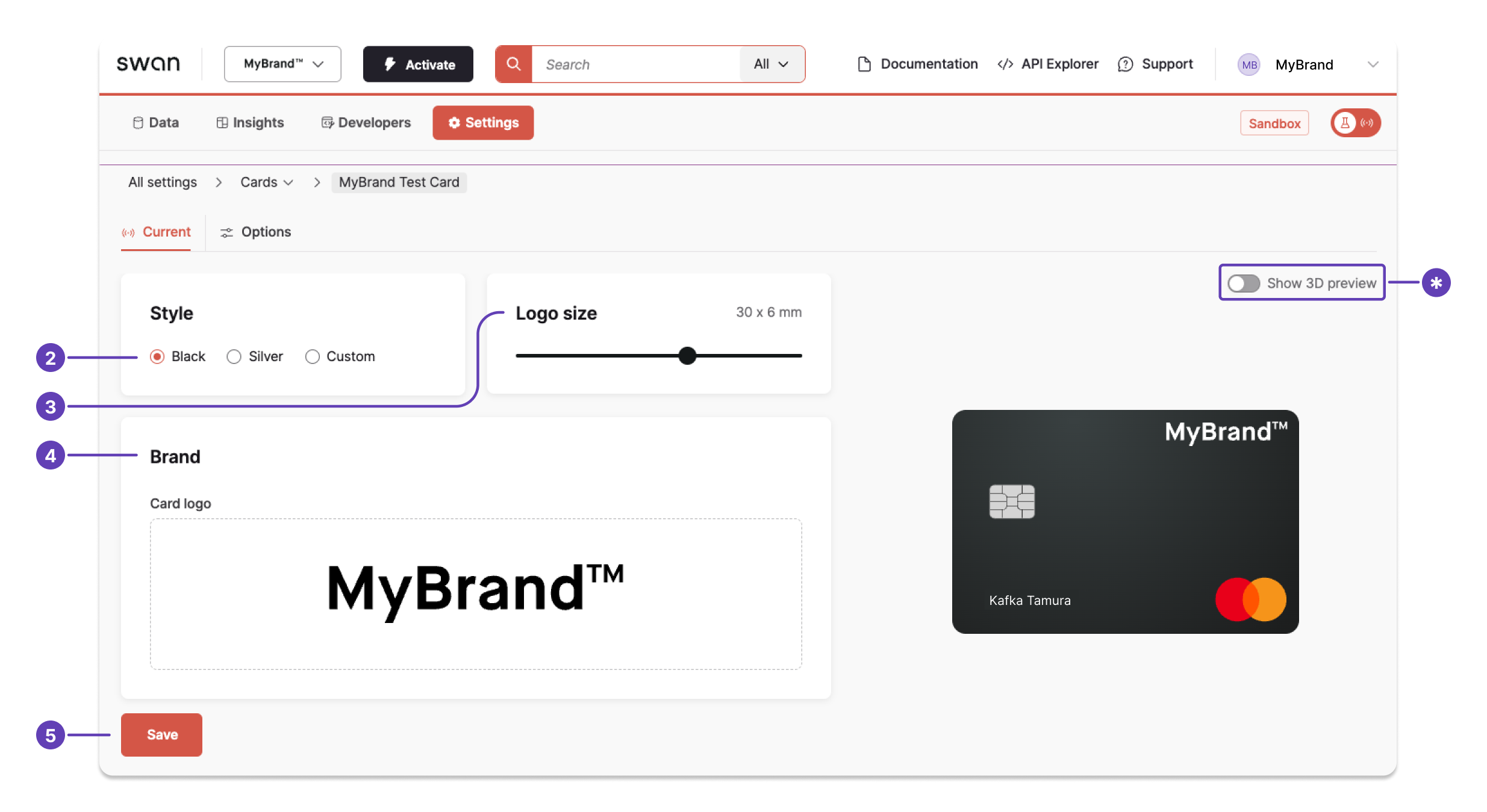Click the Support question-mark icon
The image size is (1487, 812).
[x=1126, y=64]
